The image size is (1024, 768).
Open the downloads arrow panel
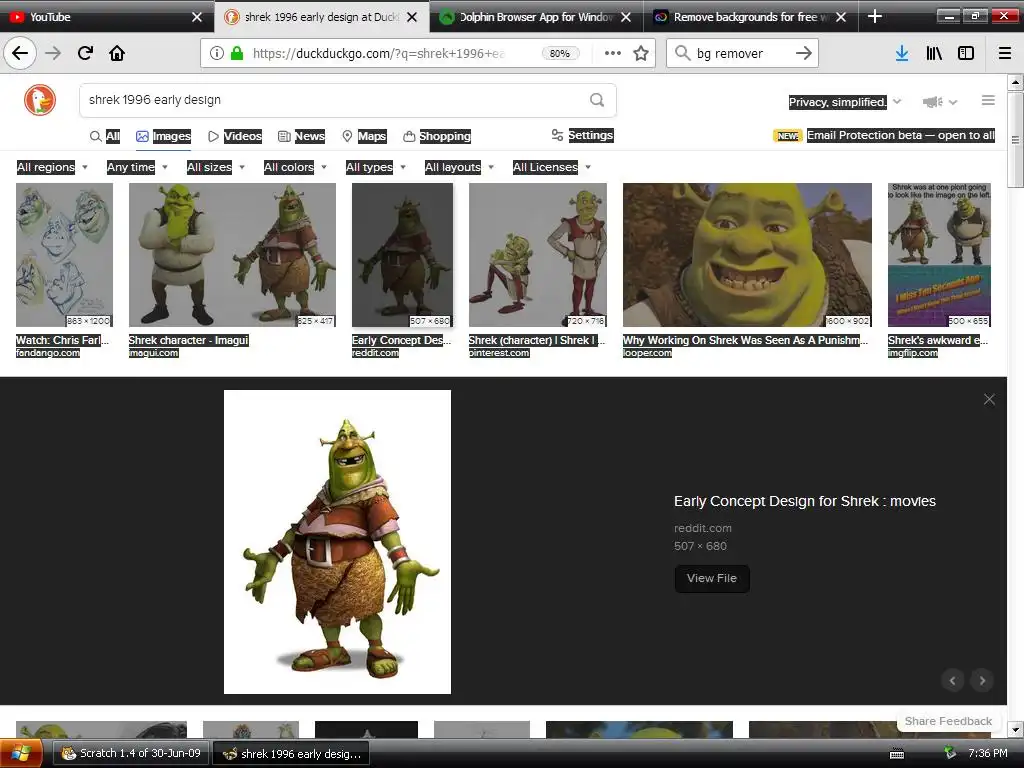901,53
